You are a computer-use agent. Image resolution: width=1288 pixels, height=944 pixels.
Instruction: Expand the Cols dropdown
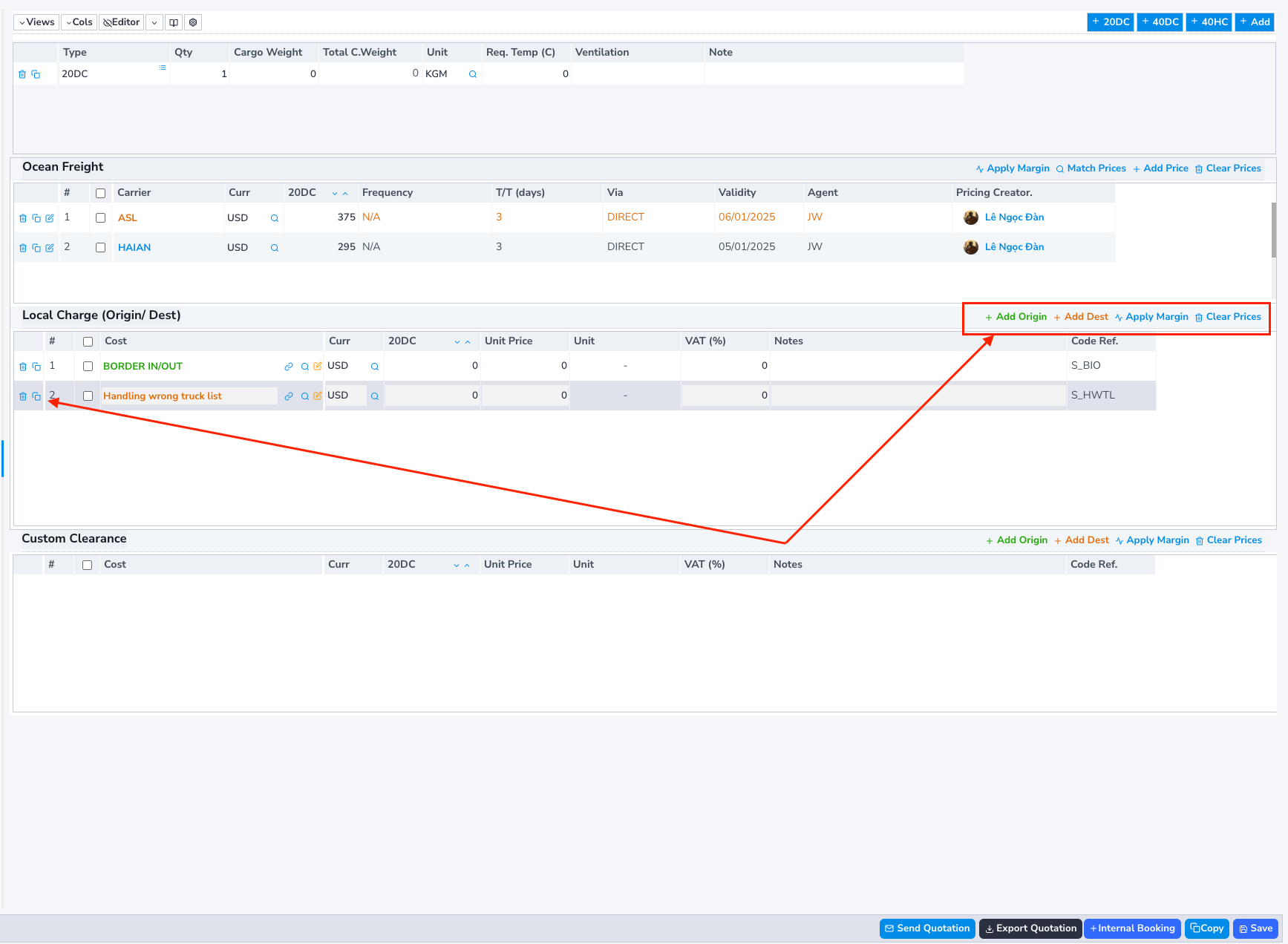click(79, 22)
